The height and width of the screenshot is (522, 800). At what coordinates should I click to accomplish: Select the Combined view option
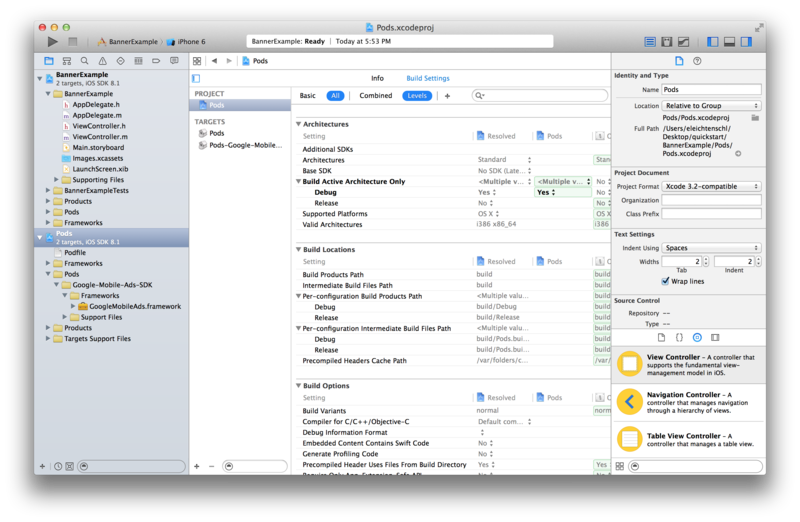click(x=376, y=95)
